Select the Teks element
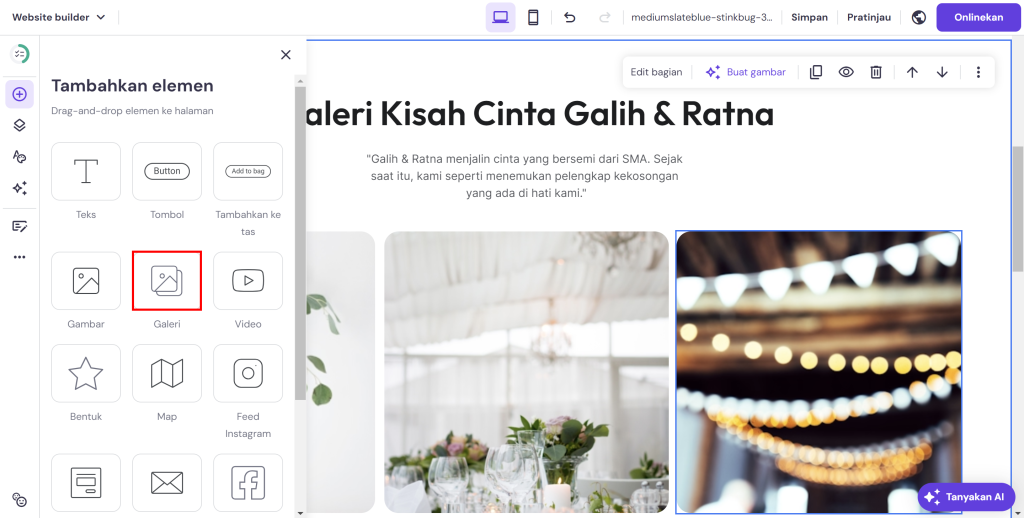The height and width of the screenshot is (518, 1024). point(86,171)
